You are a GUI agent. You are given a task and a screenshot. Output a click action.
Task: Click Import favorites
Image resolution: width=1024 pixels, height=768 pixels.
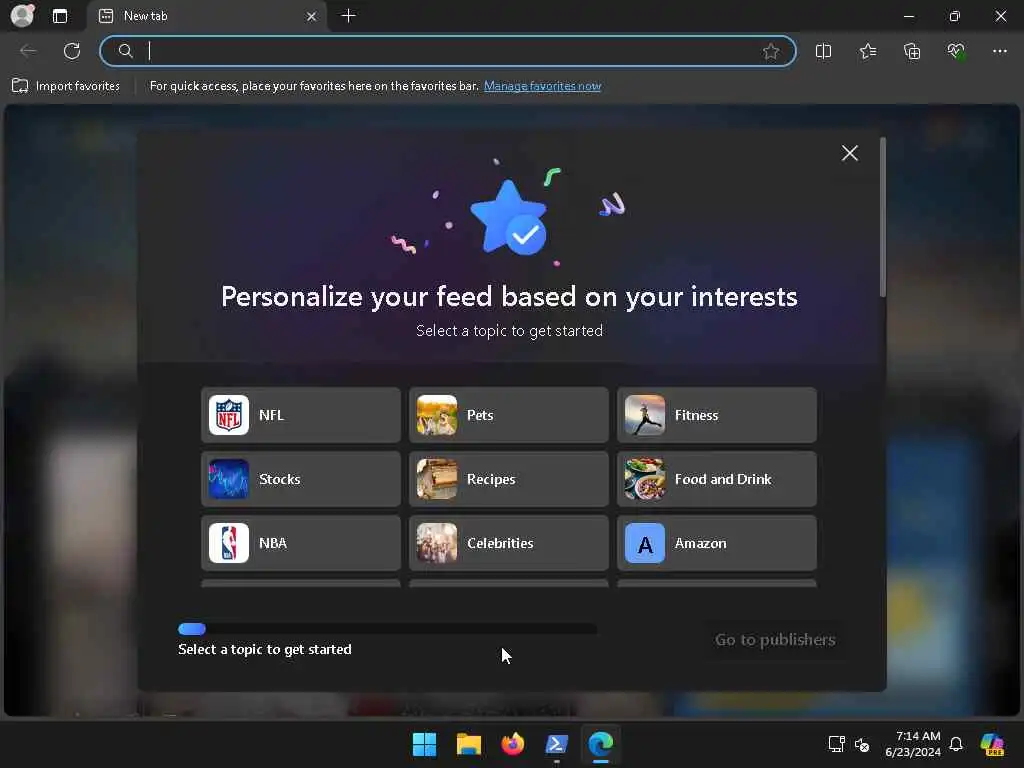tap(67, 86)
